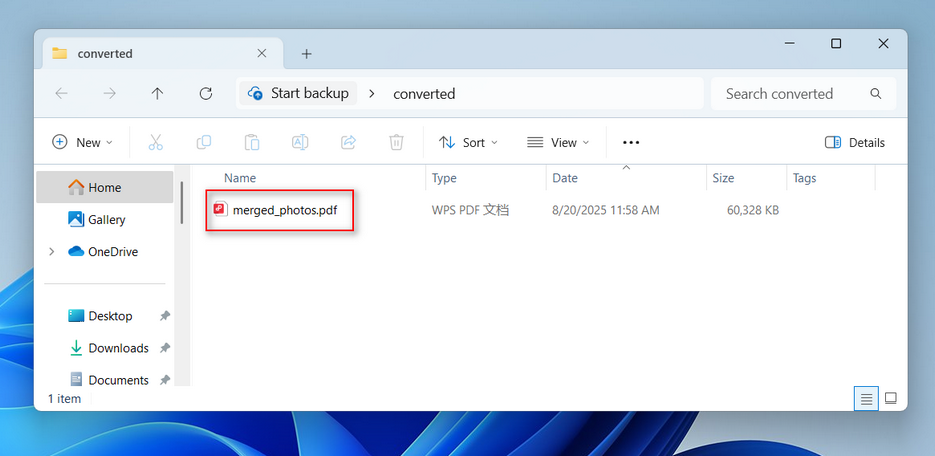Screen dimensions: 935x456
Task: Switch to details list view icon
Action: [866, 398]
